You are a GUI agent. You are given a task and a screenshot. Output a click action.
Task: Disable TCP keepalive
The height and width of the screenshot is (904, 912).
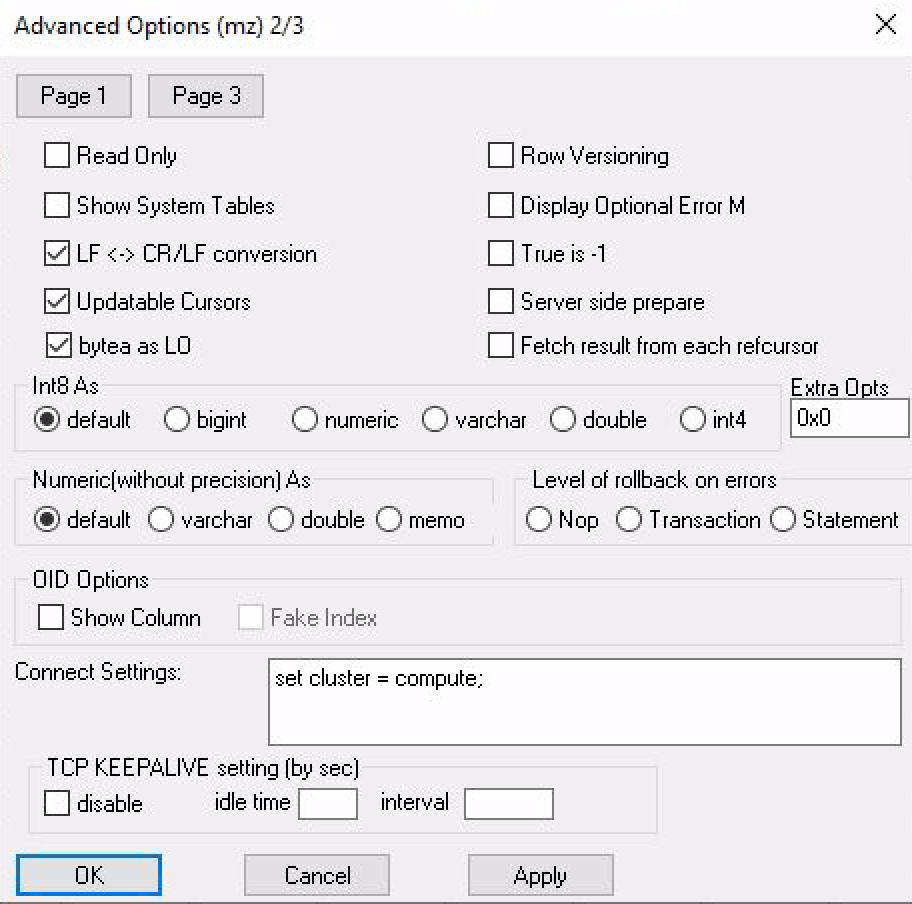click(57, 804)
